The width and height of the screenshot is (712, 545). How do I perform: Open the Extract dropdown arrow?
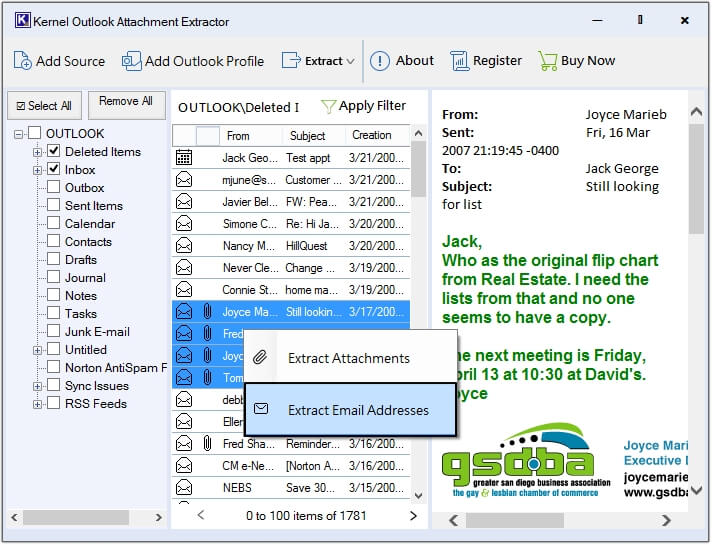350,61
